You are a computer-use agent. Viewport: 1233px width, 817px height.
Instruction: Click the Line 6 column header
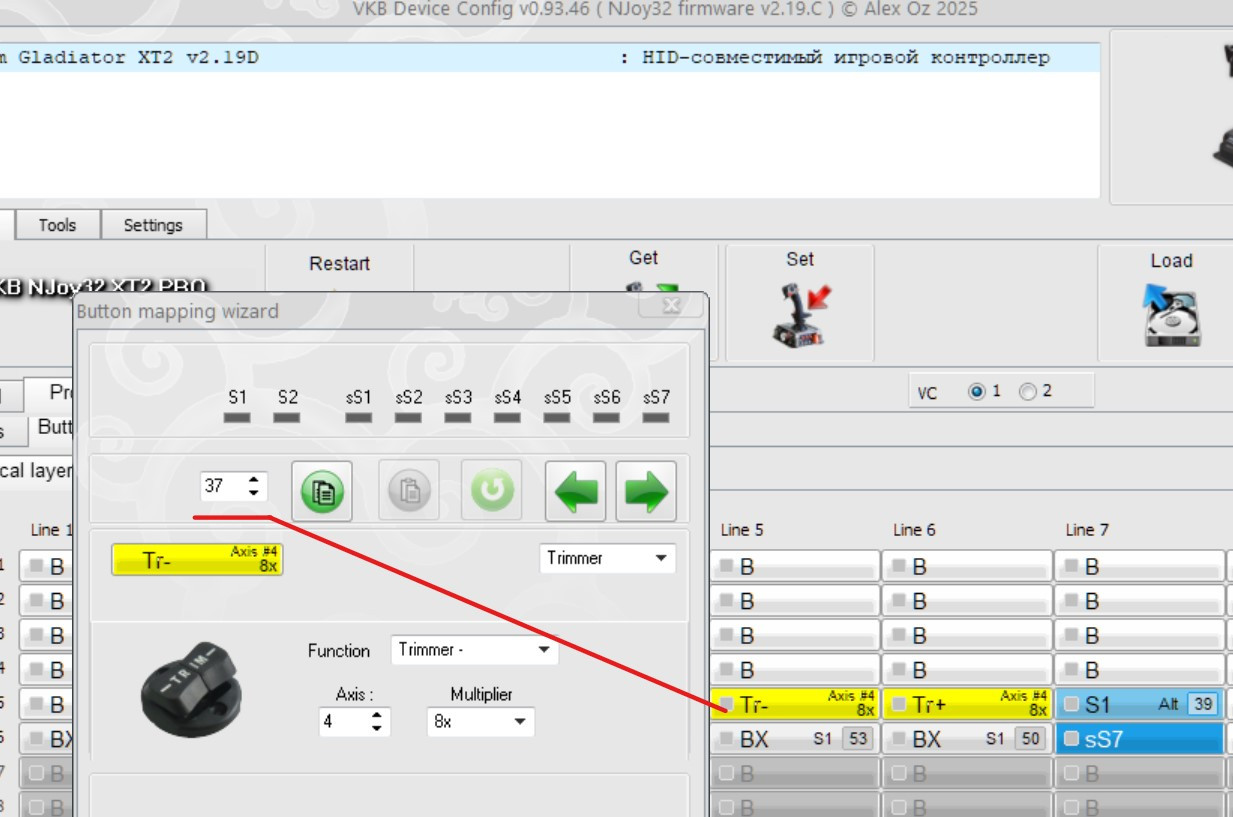tap(914, 530)
